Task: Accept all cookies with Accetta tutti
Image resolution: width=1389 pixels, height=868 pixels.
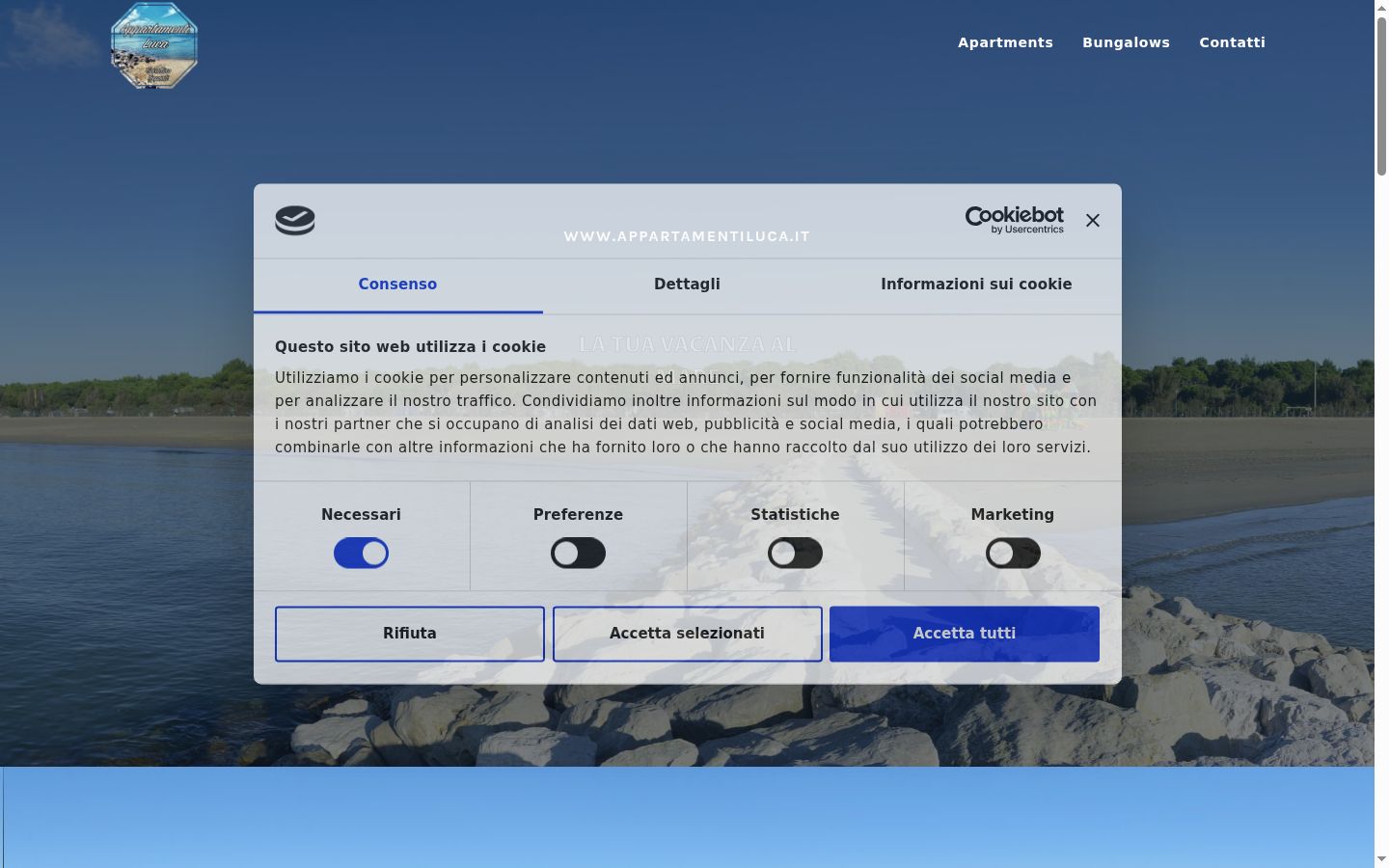Action: pyautogui.click(x=965, y=634)
